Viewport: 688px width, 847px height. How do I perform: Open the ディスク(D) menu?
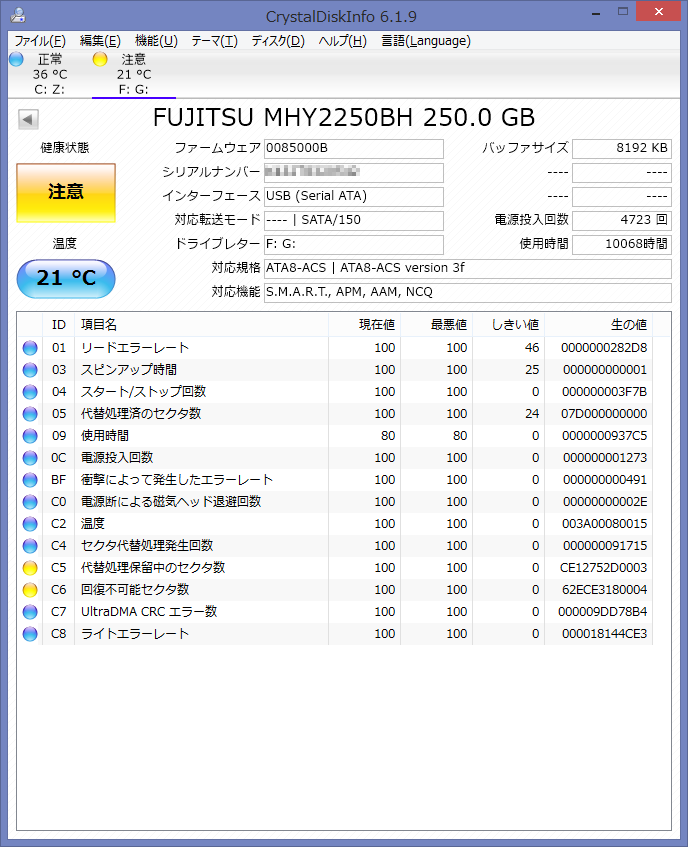278,41
